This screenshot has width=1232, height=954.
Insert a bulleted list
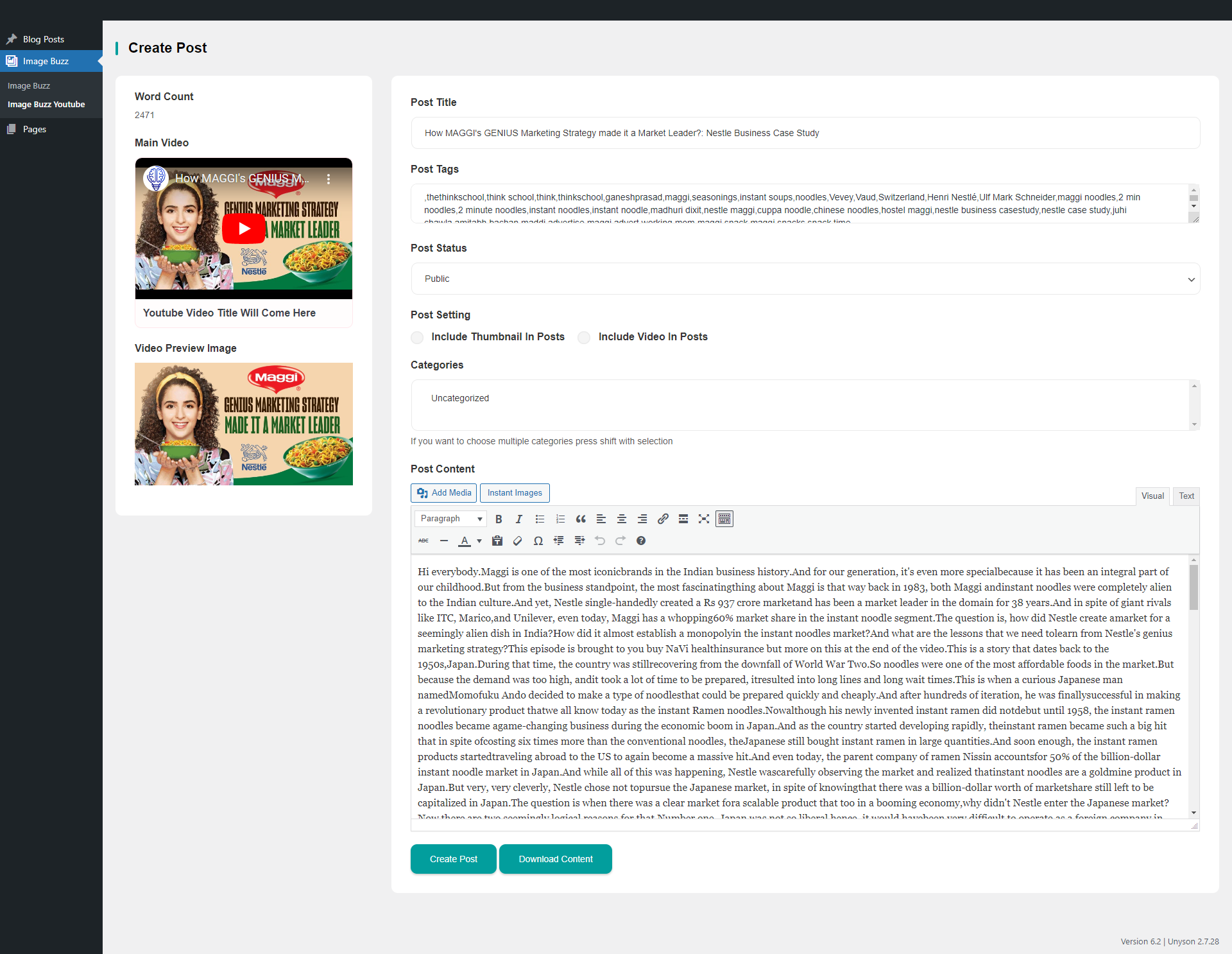[x=540, y=519]
